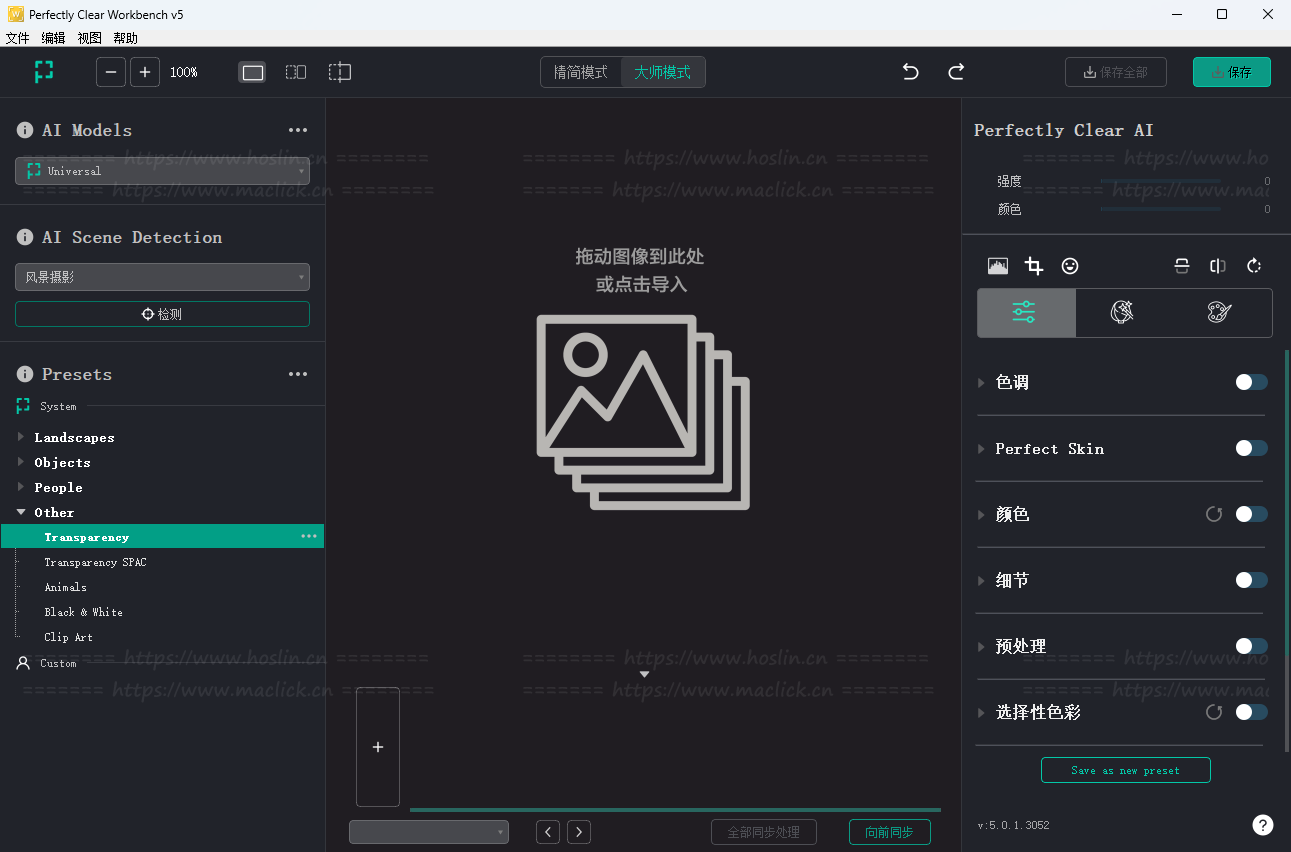The width and height of the screenshot is (1291, 852).
Task: Open the 编辑 menu
Action: pos(54,38)
